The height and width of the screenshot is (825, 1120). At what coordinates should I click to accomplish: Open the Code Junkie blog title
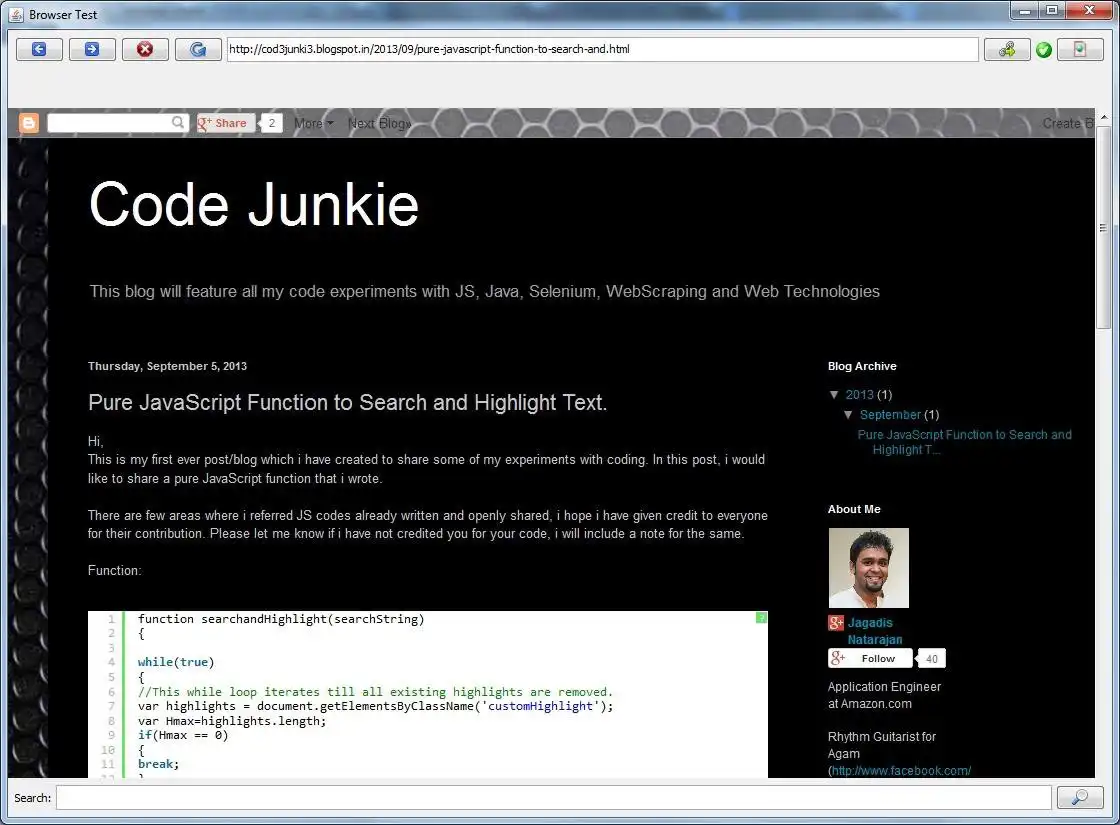pyautogui.click(x=254, y=204)
